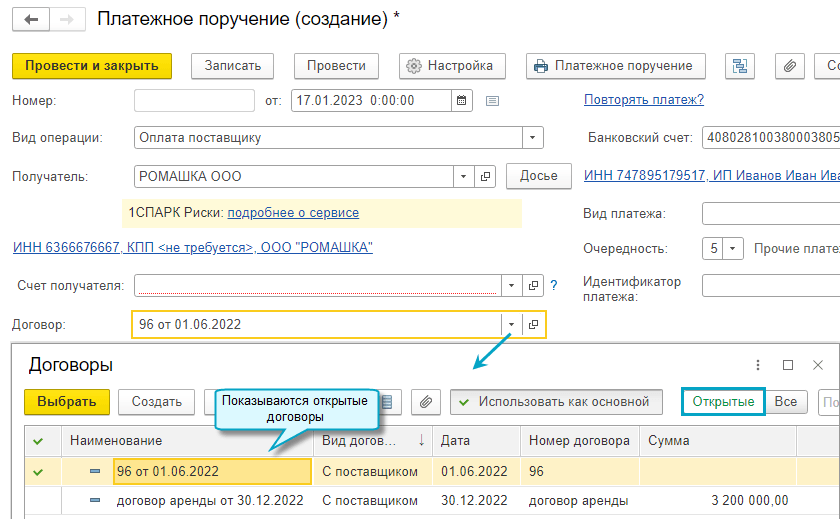This screenshot has width=840, height=519.
Task: Click the document structure icon in toolbar
Action: coord(741,66)
